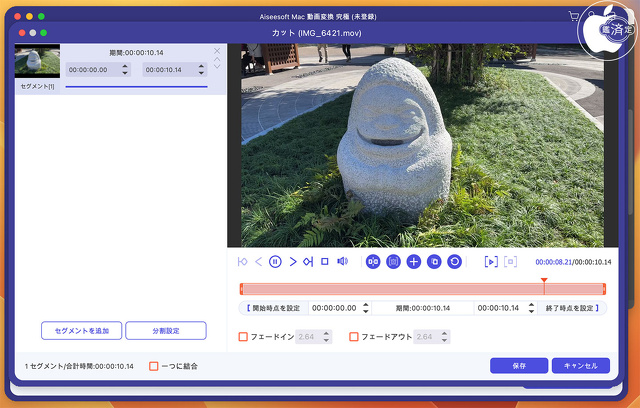Click the 00:00:00.00 start field under the timeline
640x408 pixels.
pos(334,308)
